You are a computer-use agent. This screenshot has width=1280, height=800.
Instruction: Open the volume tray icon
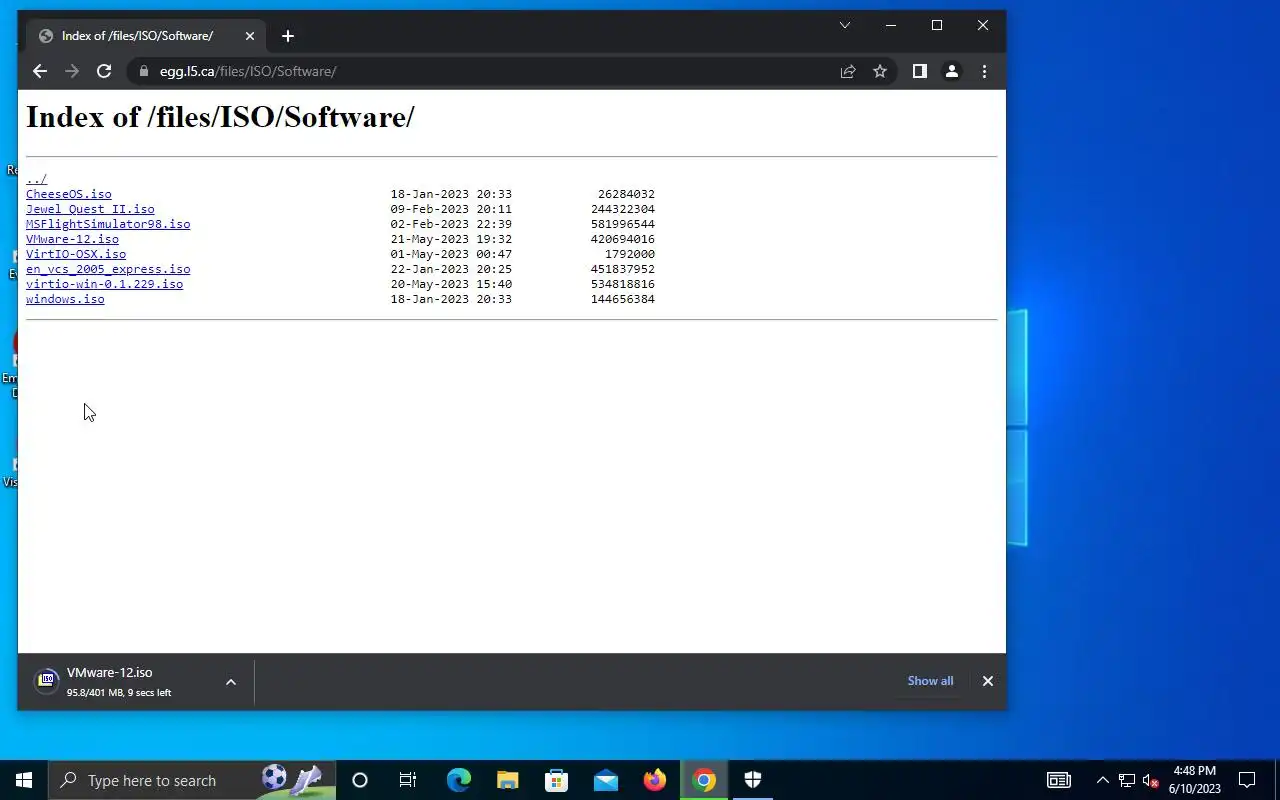(x=1150, y=780)
